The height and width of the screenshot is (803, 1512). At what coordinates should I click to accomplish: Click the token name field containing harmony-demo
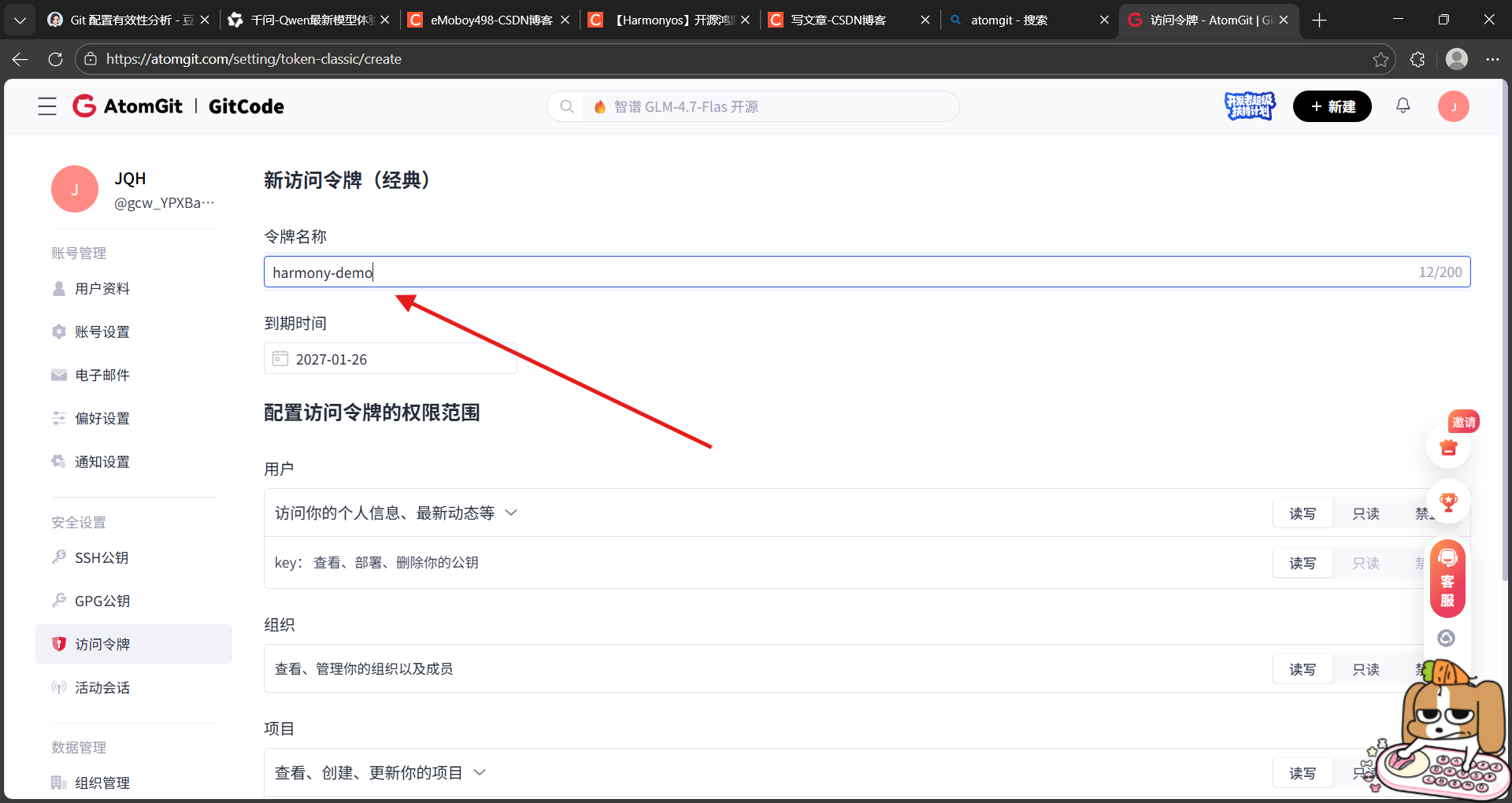click(x=551, y=272)
